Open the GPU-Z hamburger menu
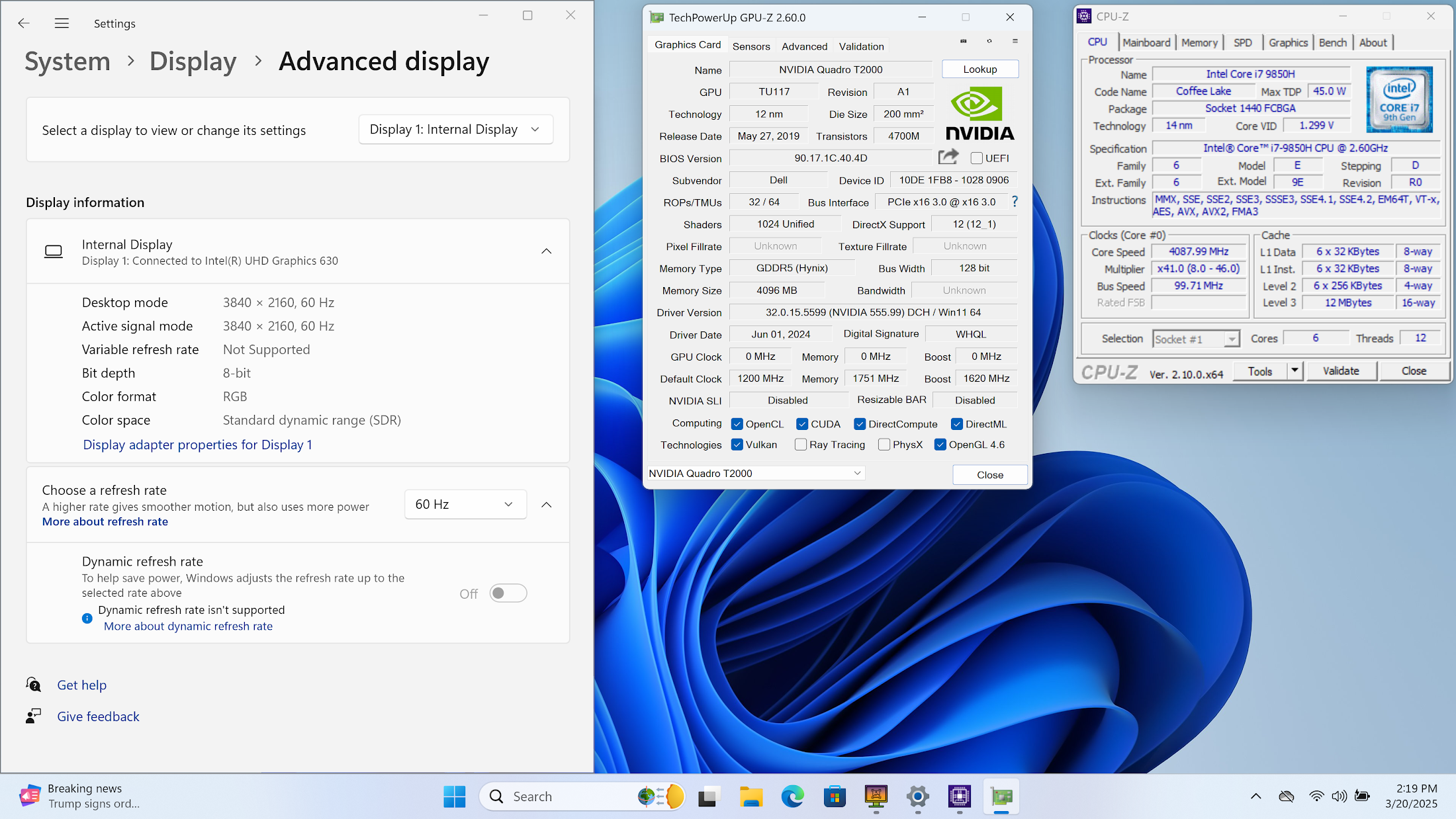The image size is (1456, 819). [x=1015, y=41]
